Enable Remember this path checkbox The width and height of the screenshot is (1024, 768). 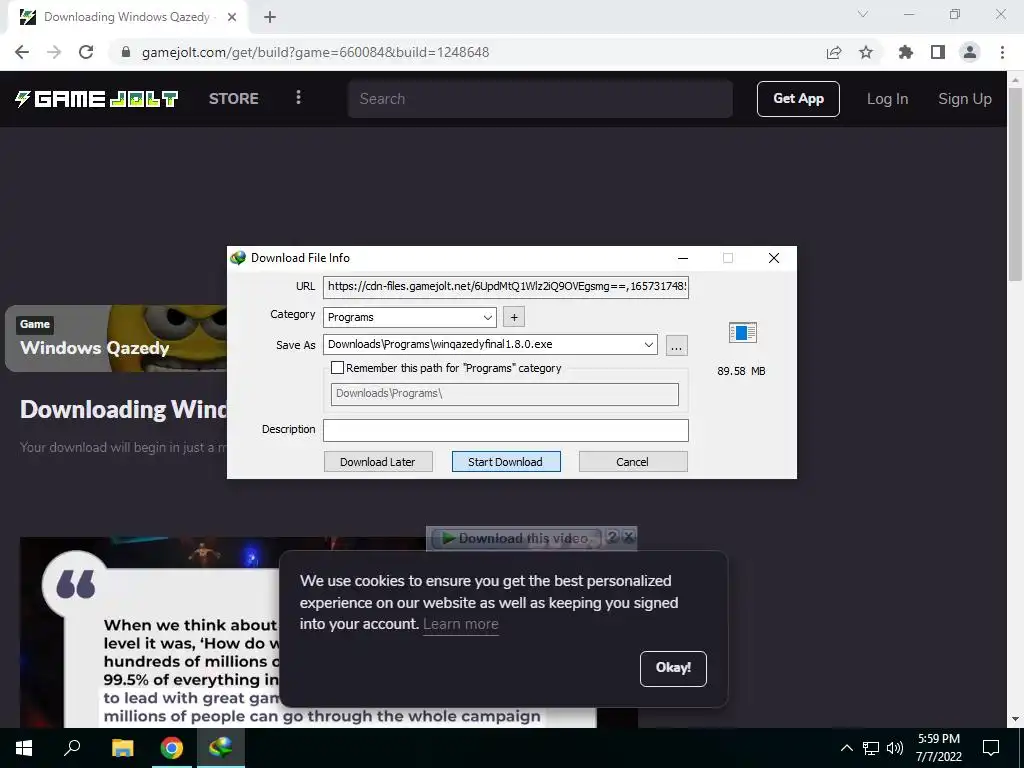(338, 368)
